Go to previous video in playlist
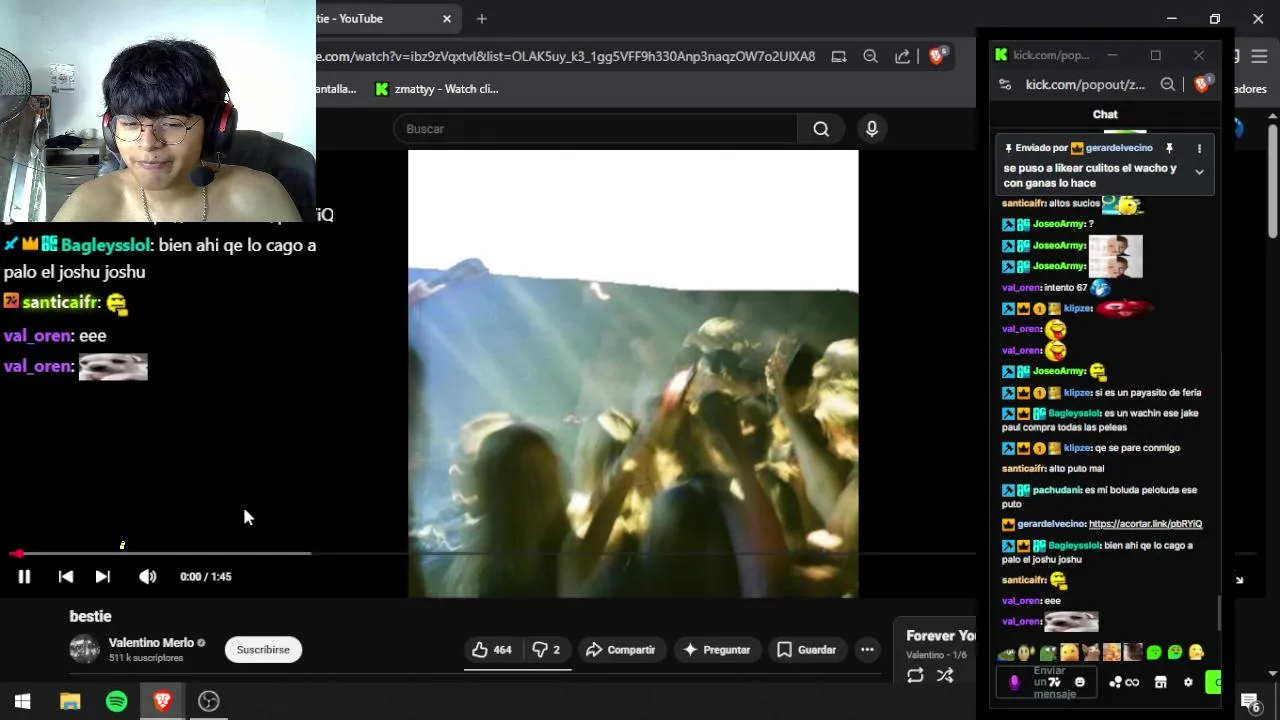This screenshot has width=1280, height=720. [x=66, y=577]
